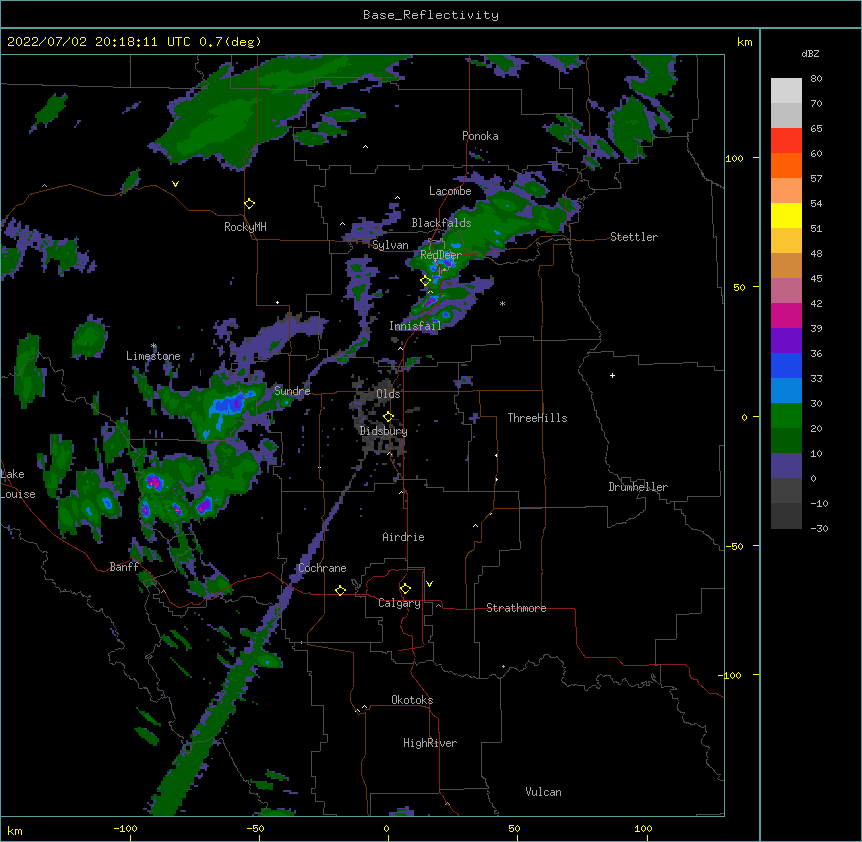Click the Blackfalds city label

click(441, 223)
